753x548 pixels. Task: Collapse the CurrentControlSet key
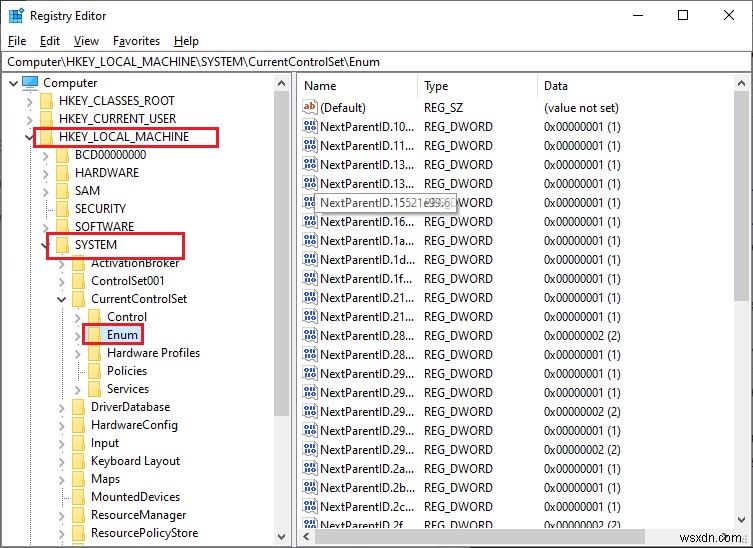[61, 299]
